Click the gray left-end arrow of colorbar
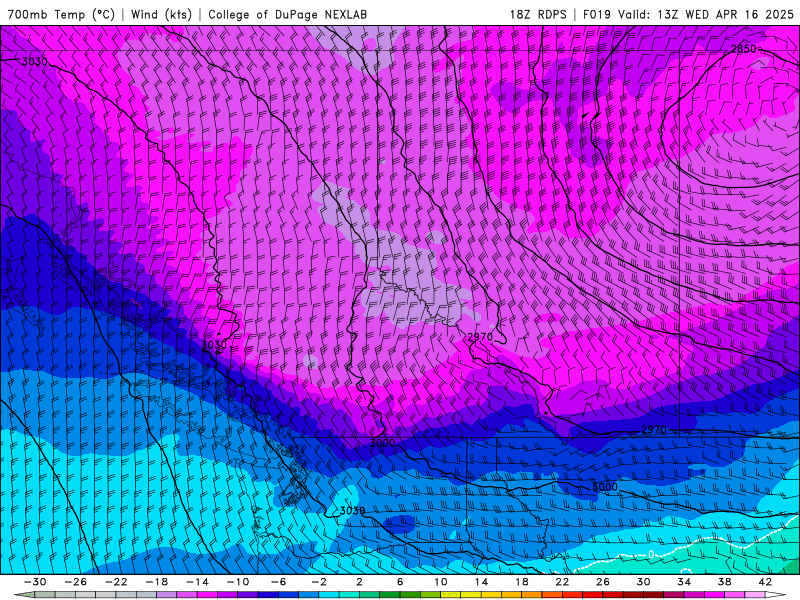 coord(24,595)
